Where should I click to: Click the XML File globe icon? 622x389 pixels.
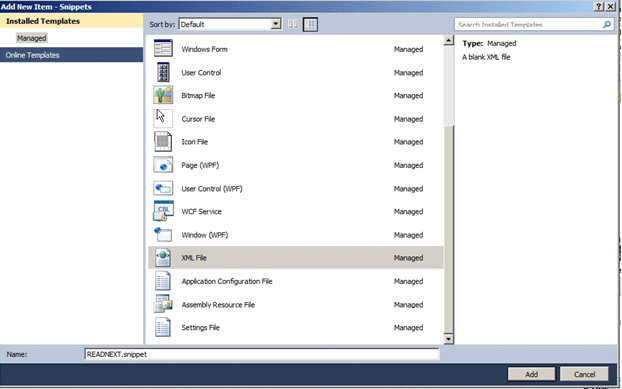(163, 258)
